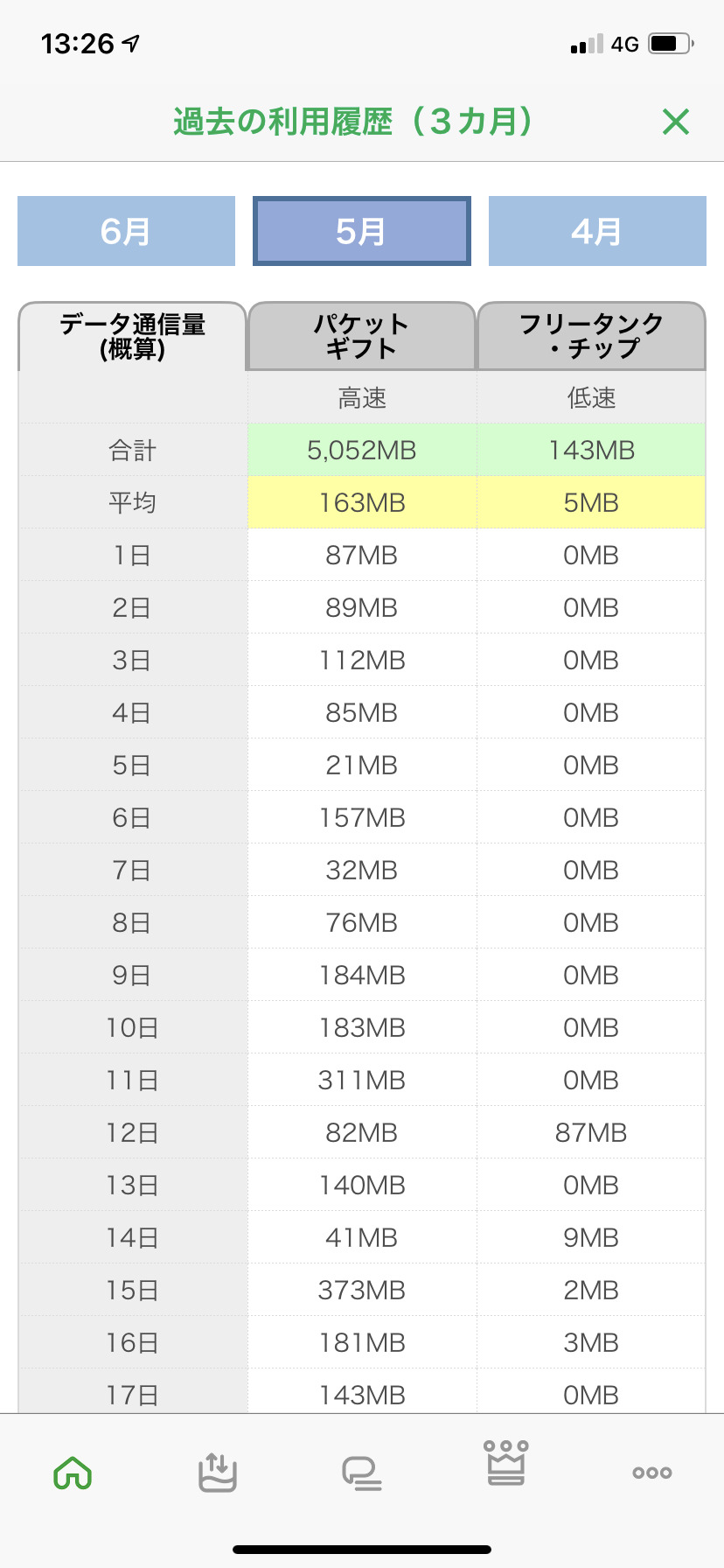The width and height of the screenshot is (724, 1568).
Task: Open the フリータンク・チップ tab
Action: click(x=592, y=336)
